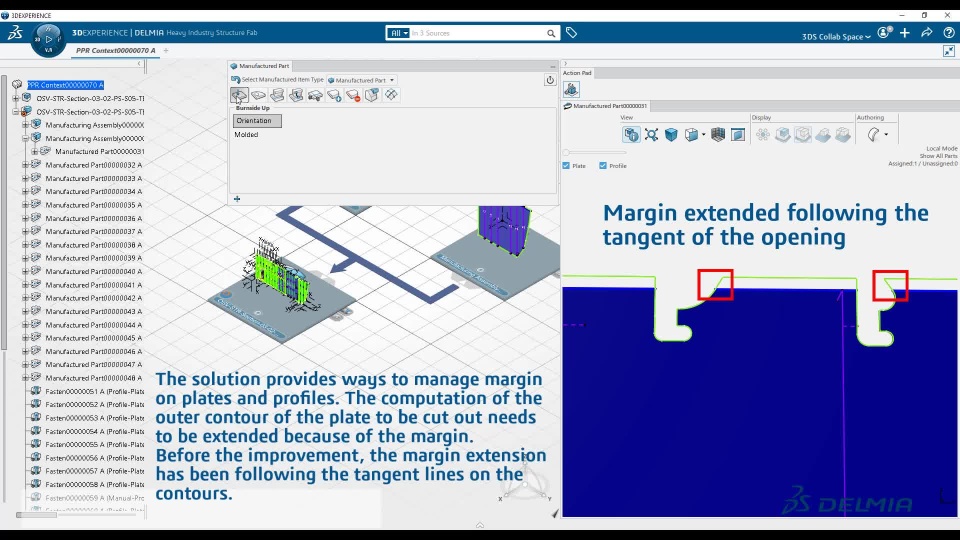Click the search input field
Image resolution: width=960 pixels, height=540 pixels.
click(x=478, y=33)
